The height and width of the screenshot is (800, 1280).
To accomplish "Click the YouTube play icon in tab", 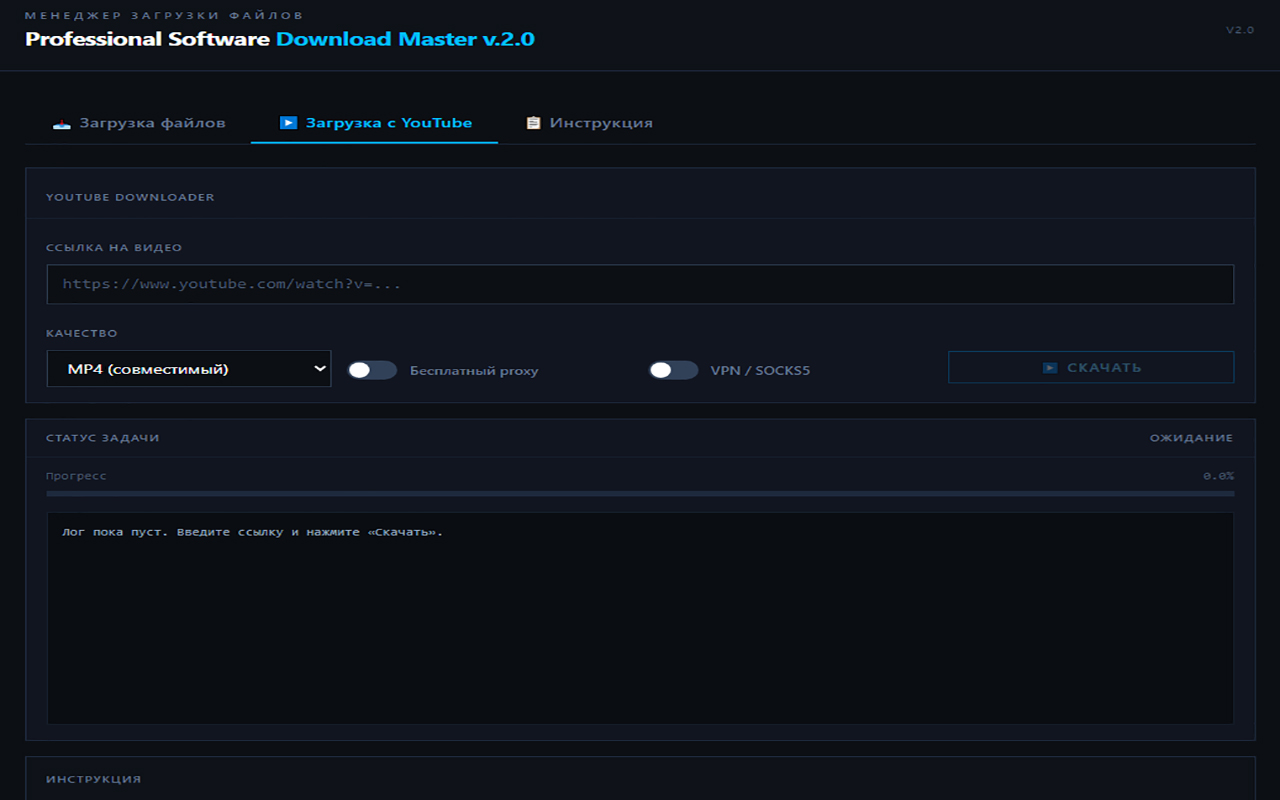I will coord(288,123).
